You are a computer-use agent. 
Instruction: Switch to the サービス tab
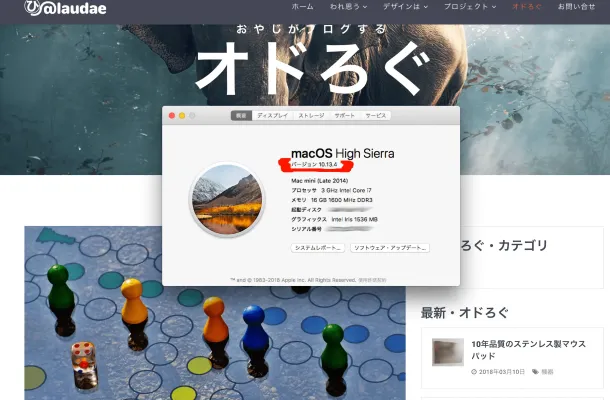[x=376, y=116]
